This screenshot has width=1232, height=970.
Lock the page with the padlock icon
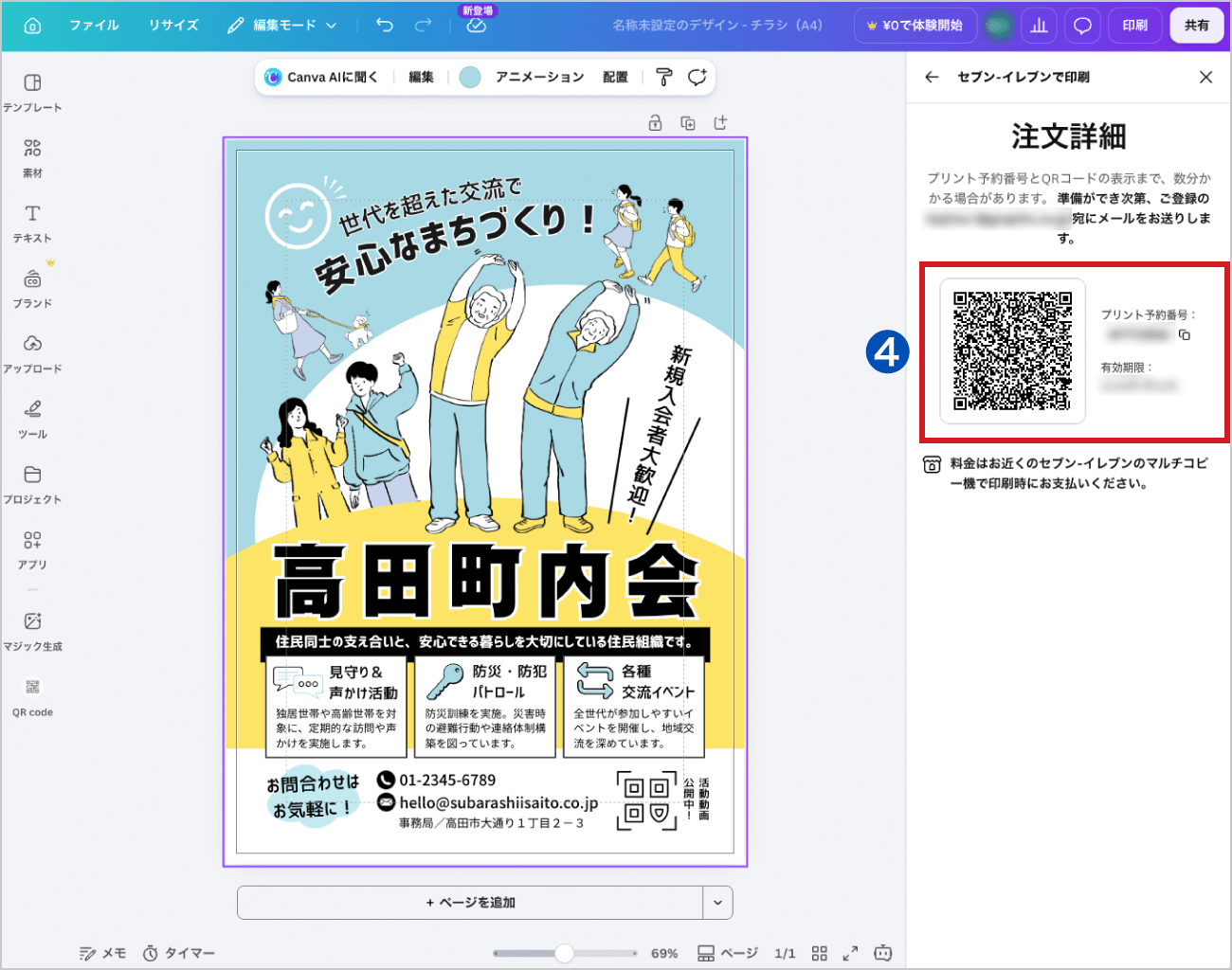(x=655, y=123)
